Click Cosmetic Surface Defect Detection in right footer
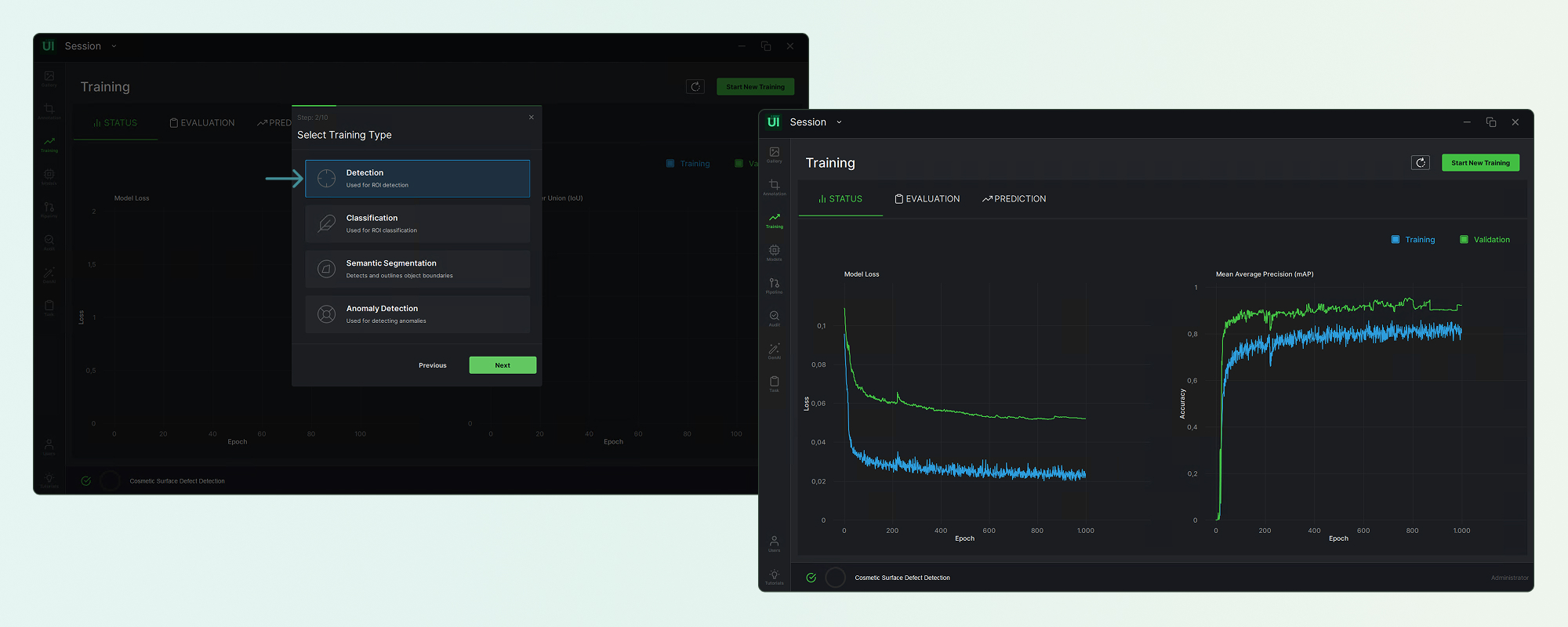Screen dimensions: 1568x627 902,578
